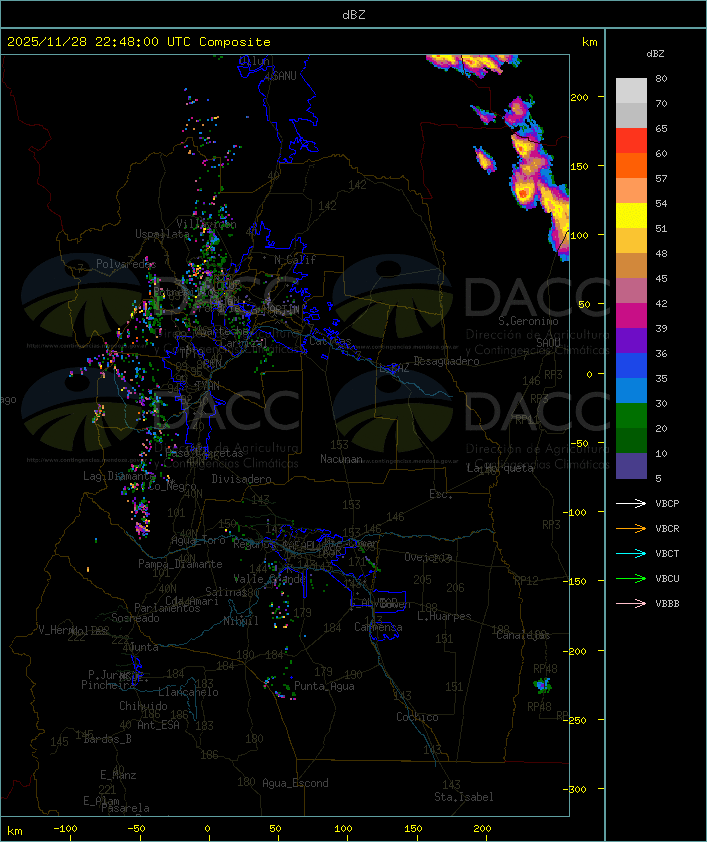Click the timestamp 2025/11/28 22:48:00 UTC Composite
This screenshot has width=707, height=842.
click(x=139, y=42)
